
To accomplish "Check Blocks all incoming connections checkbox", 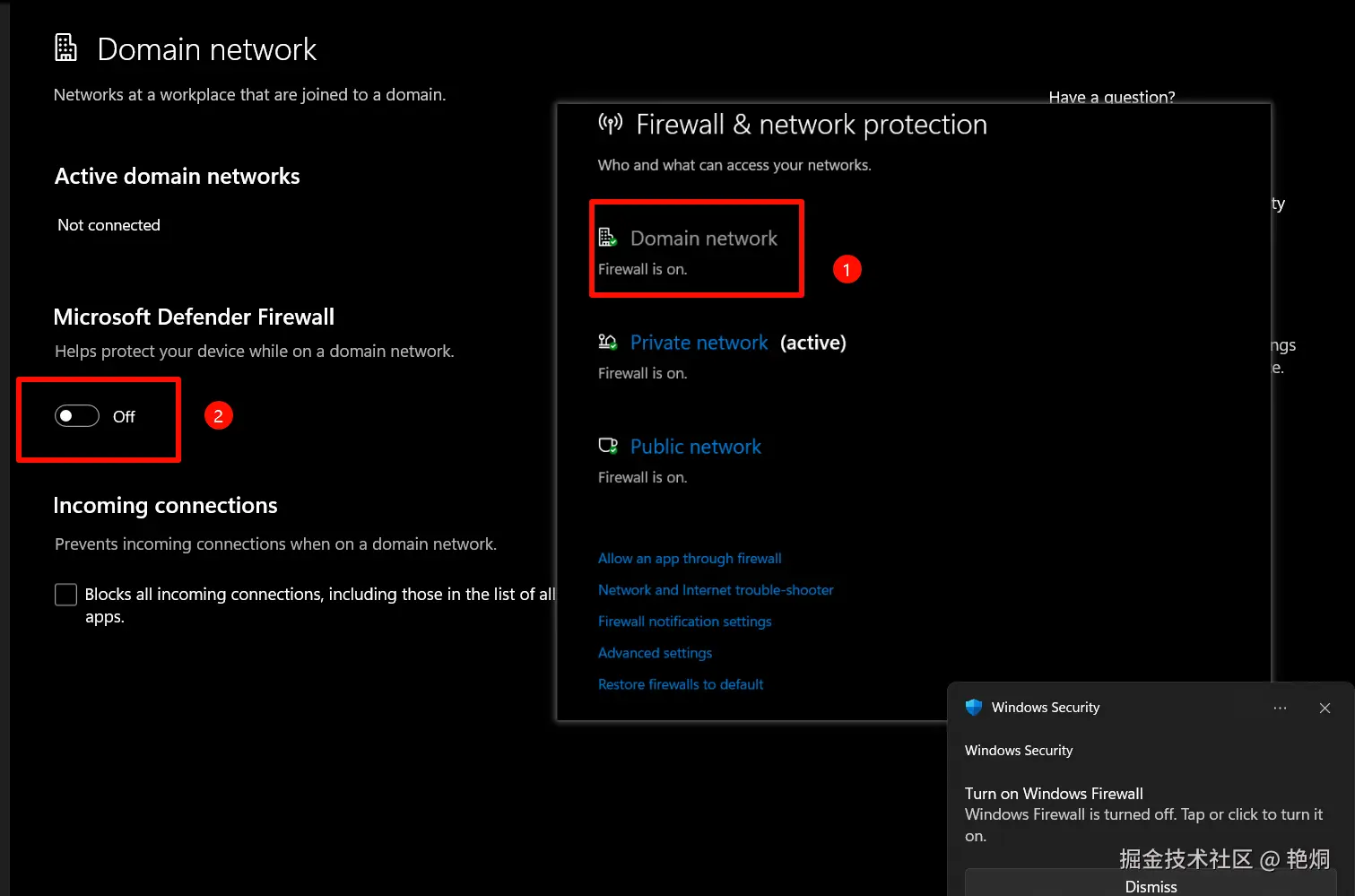I will click(66, 595).
